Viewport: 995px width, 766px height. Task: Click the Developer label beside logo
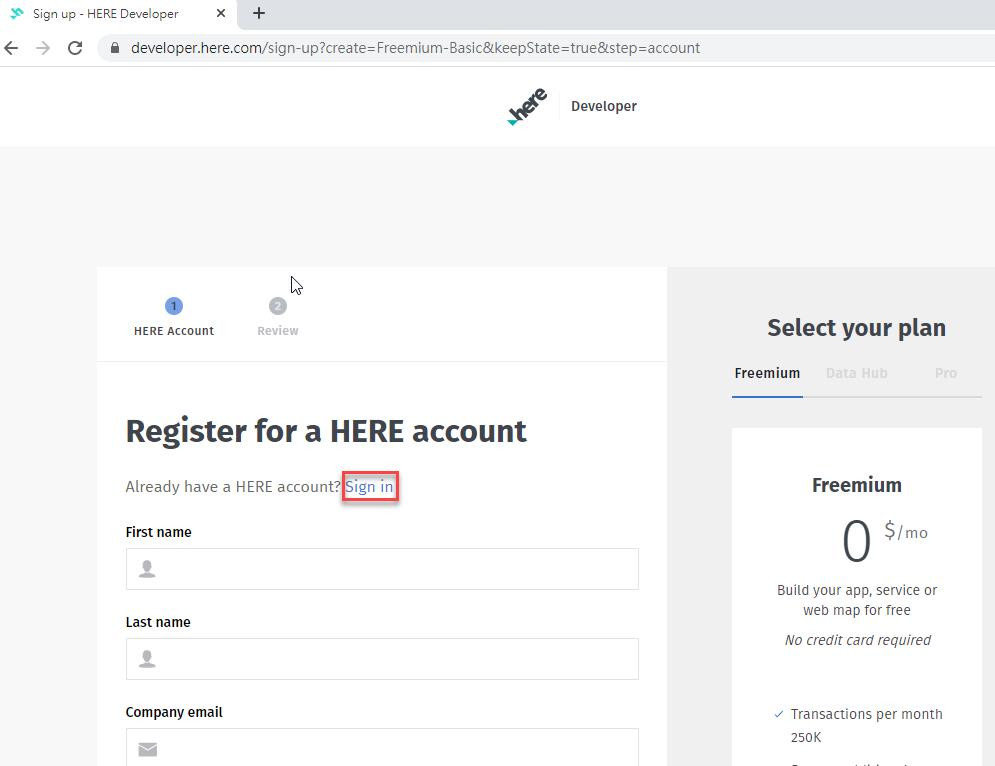click(603, 106)
